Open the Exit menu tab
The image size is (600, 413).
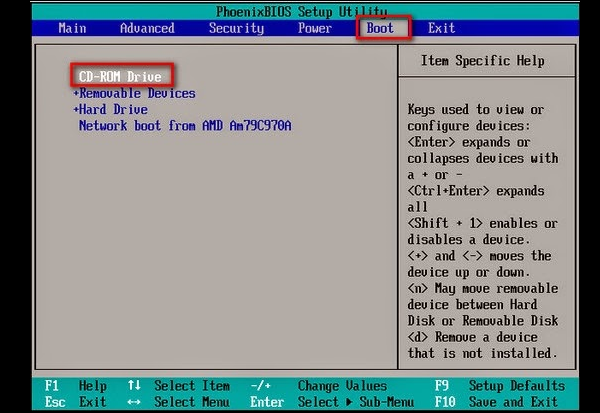[441, 28]
